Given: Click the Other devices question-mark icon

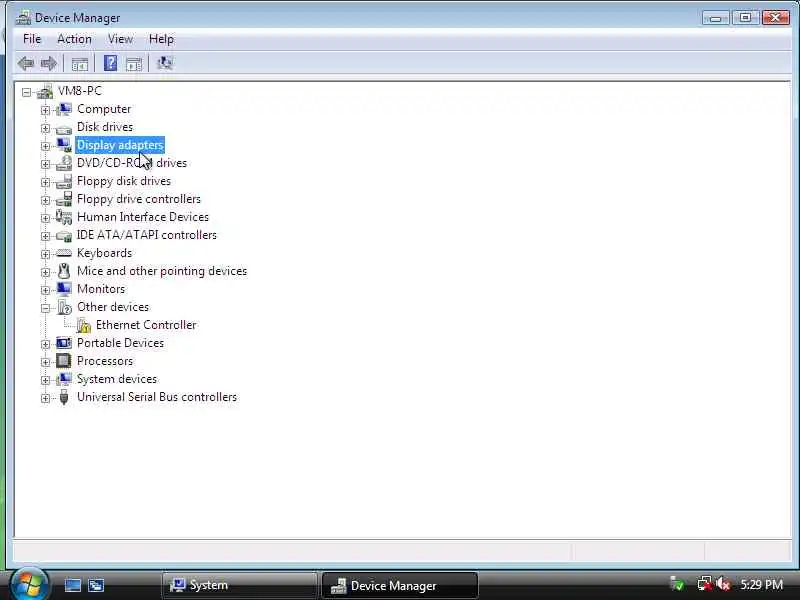Looking at the screenshot, I should [64, 307].
